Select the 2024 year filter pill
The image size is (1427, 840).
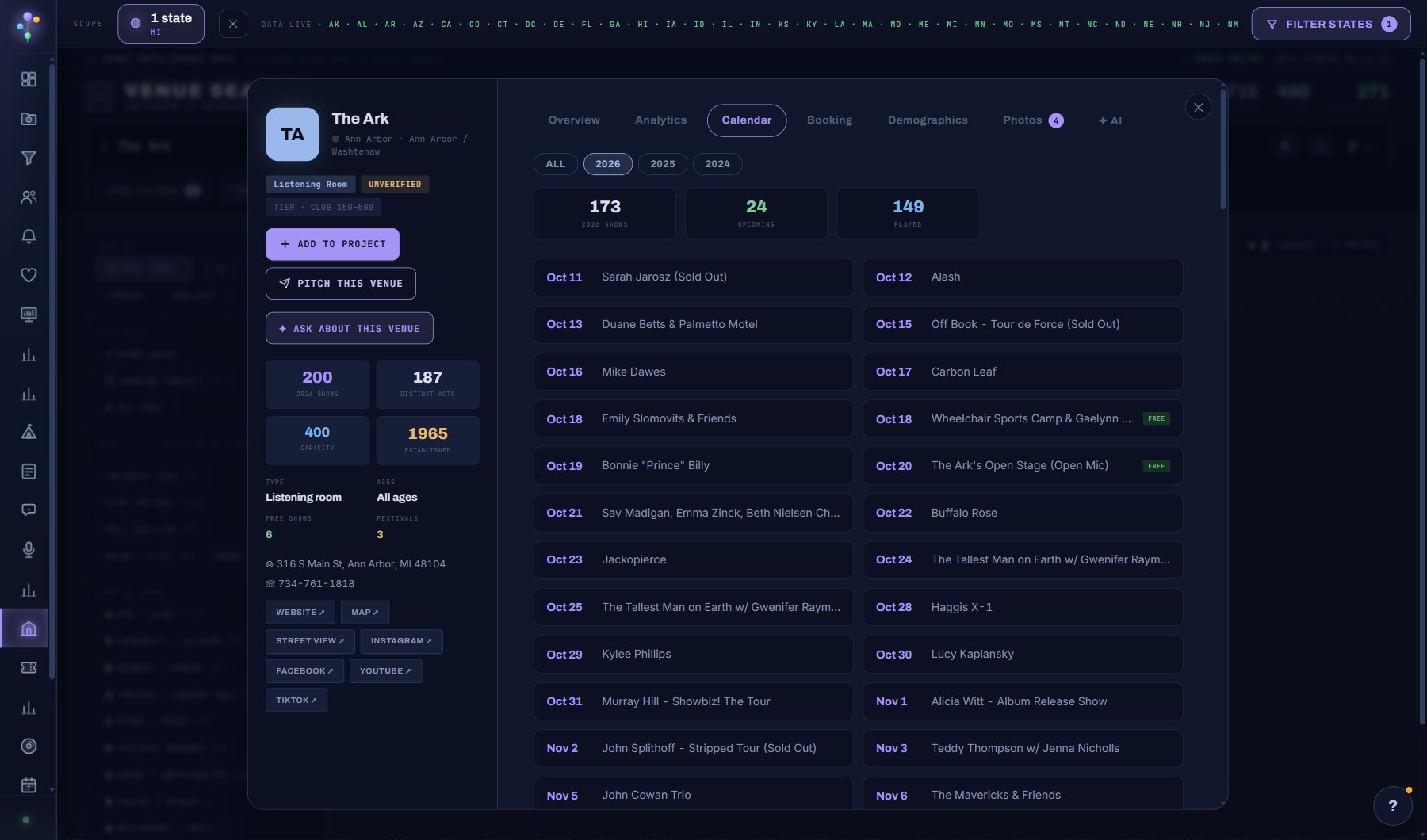point(717,164)
